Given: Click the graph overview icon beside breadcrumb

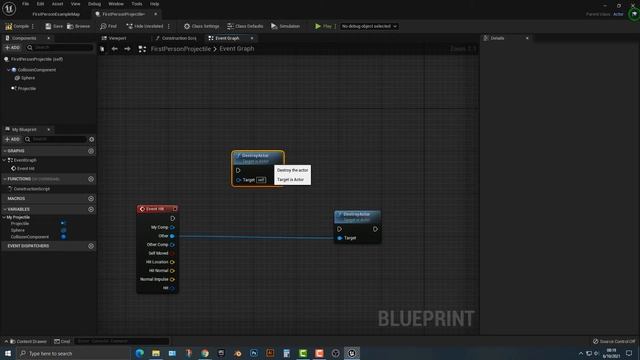Looking at the screenshot, I should tap(142, 49).
